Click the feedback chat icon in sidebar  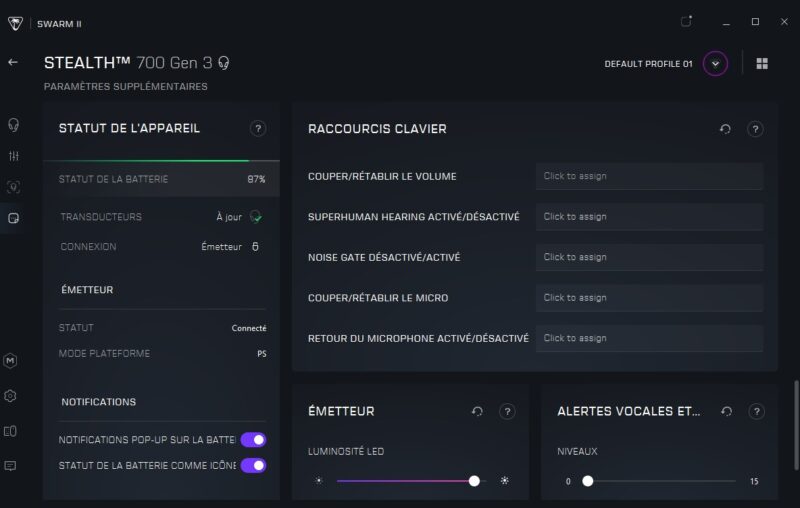coord(11,466)
